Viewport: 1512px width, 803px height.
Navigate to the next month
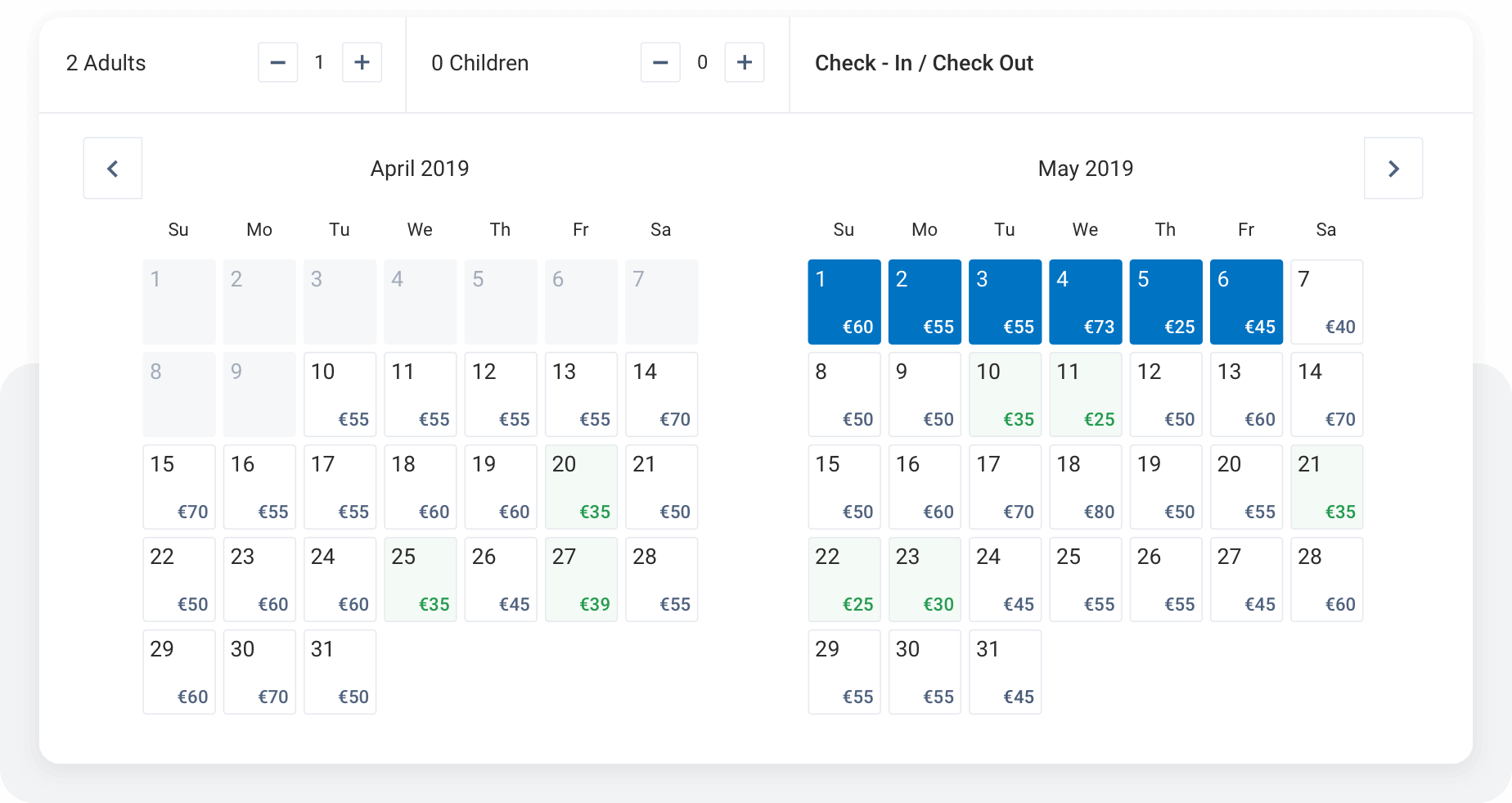tap(1393, 168)
